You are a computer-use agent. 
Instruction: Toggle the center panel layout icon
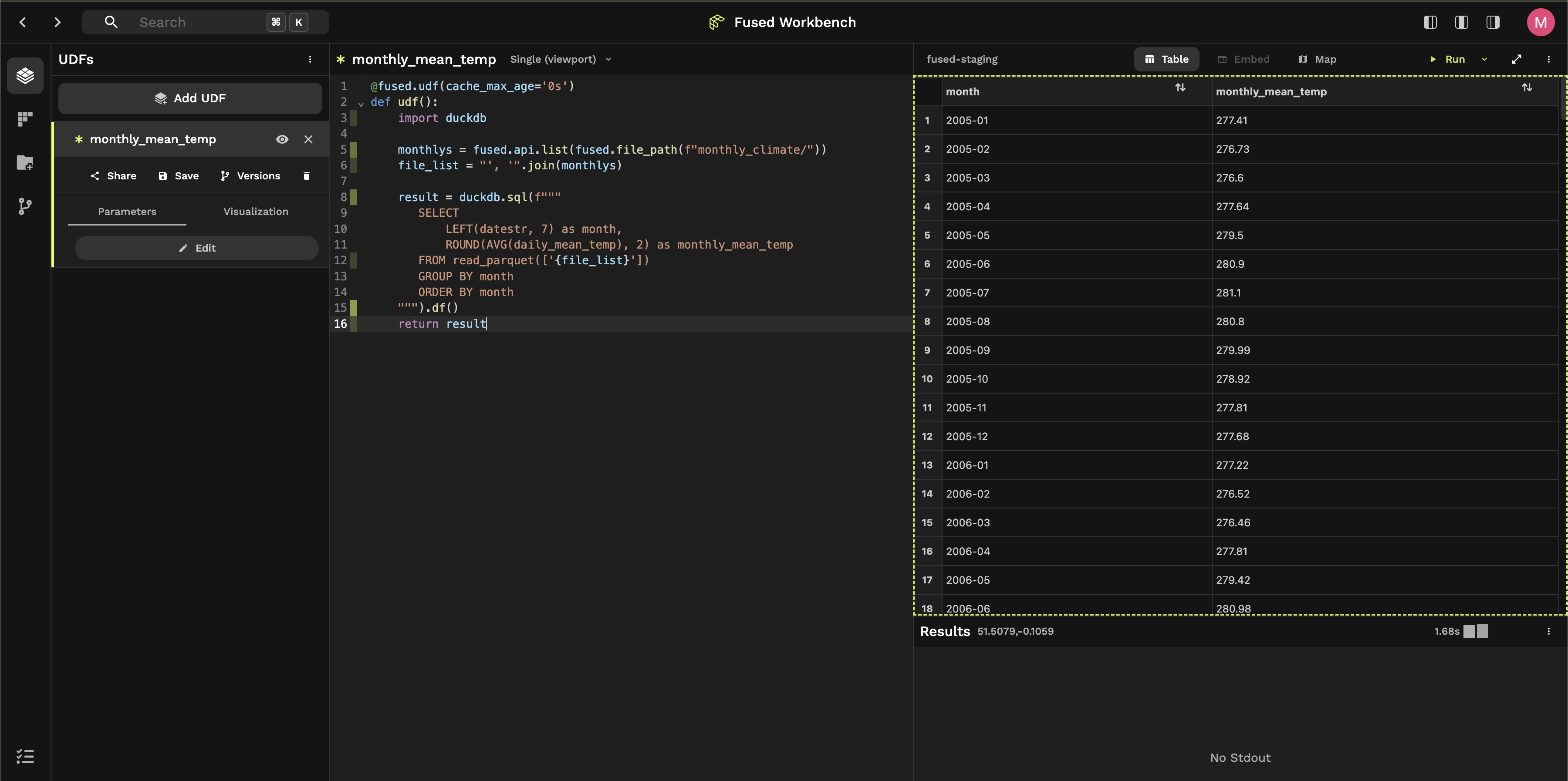[x=1461, y=23]
